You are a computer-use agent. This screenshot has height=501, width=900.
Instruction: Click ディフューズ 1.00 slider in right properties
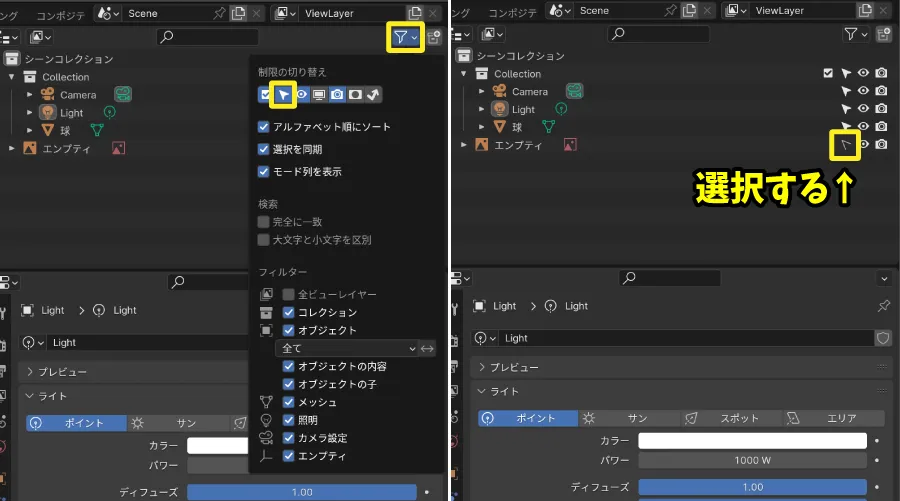pos(752,487)
